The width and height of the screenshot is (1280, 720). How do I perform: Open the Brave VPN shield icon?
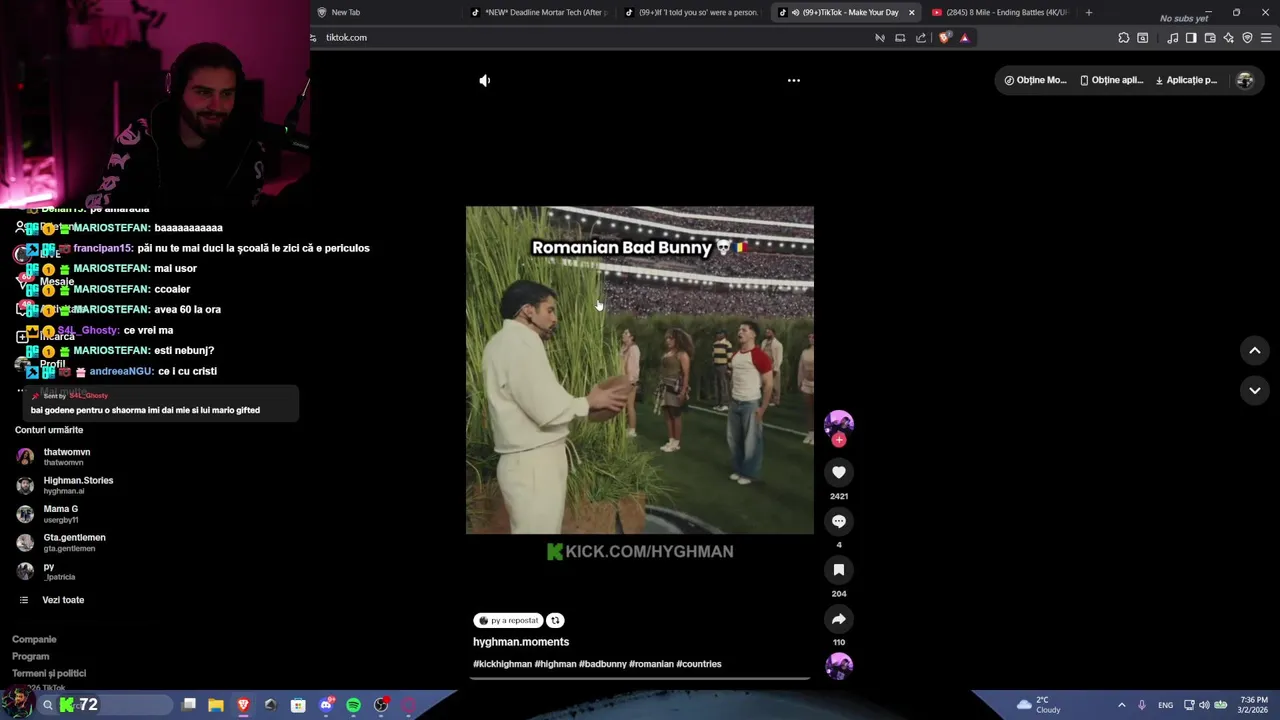[x=1247, y=38]
